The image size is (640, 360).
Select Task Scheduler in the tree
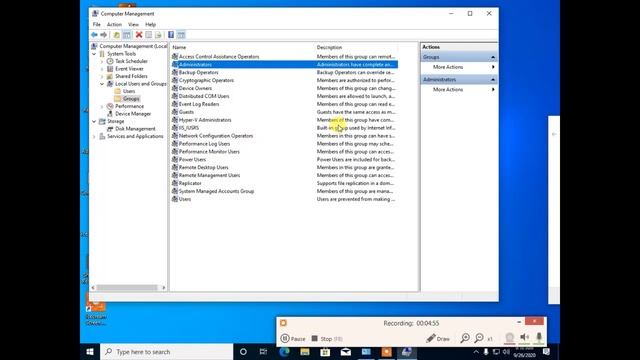click(131, 61)
